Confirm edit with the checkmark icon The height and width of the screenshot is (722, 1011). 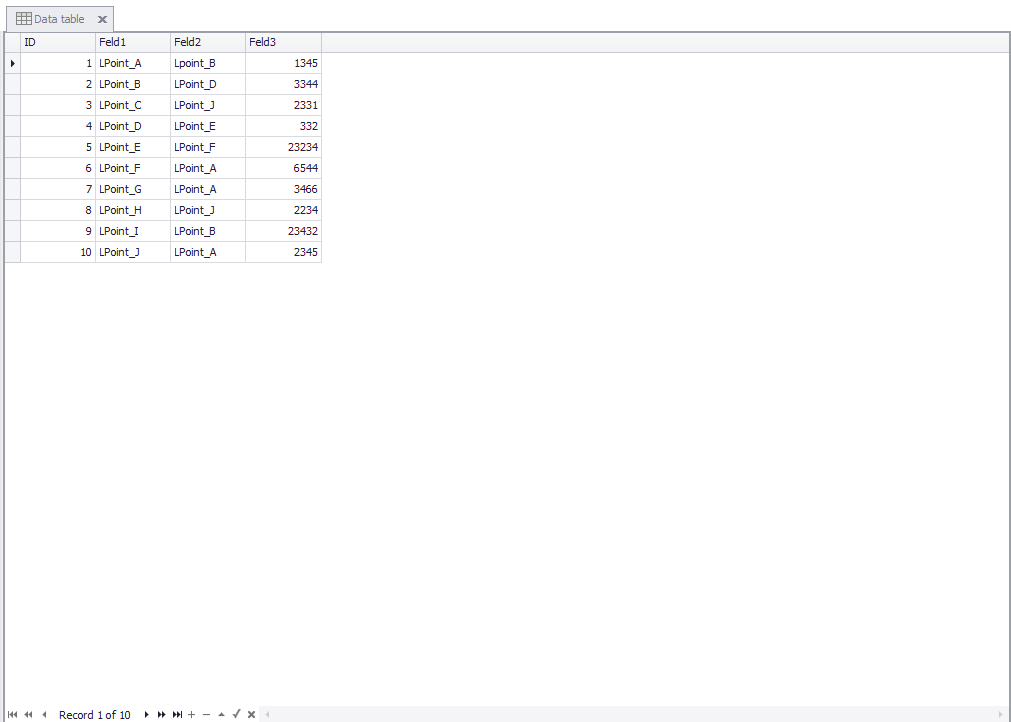click(x=236, y=715)
